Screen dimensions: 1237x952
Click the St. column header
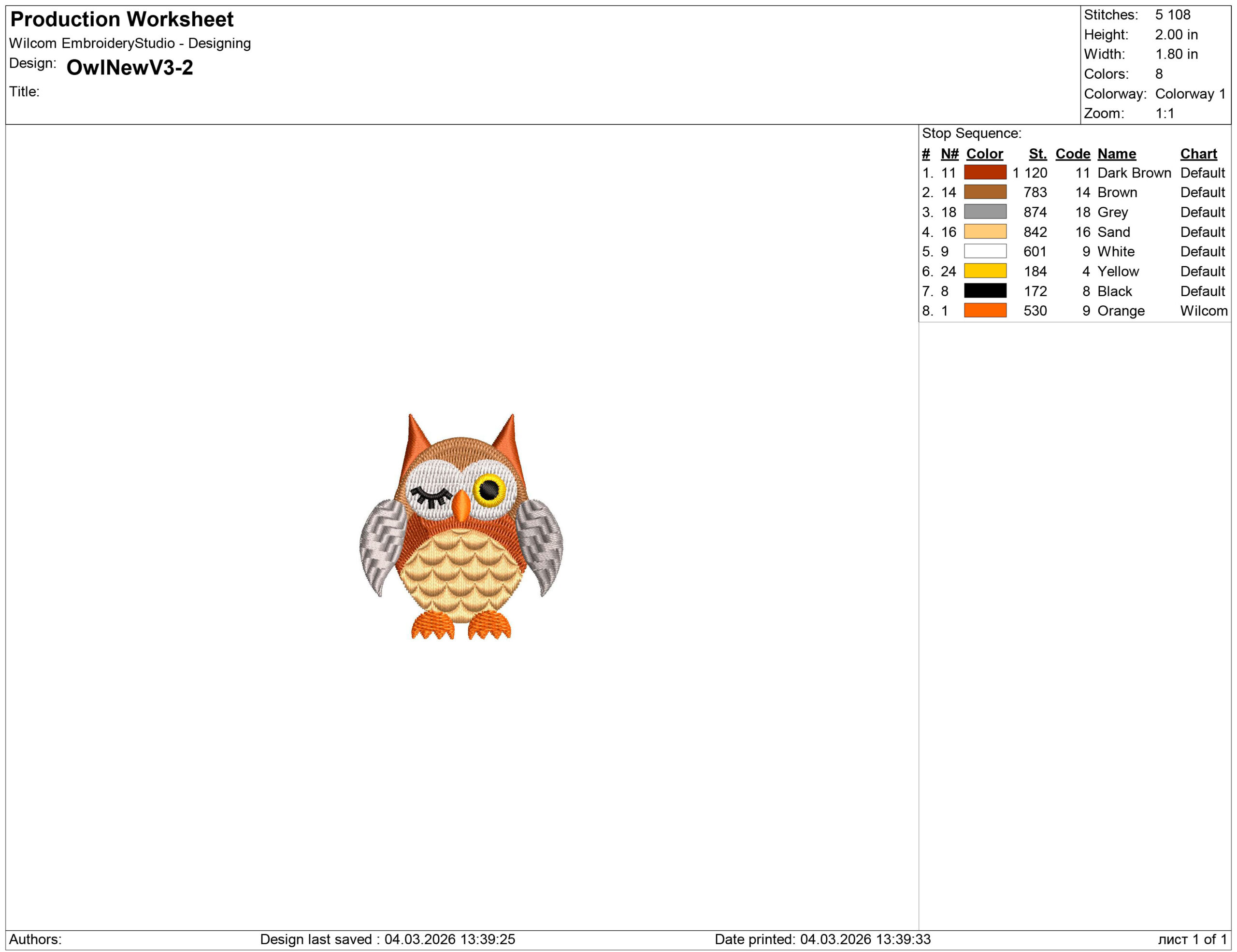1038,154
